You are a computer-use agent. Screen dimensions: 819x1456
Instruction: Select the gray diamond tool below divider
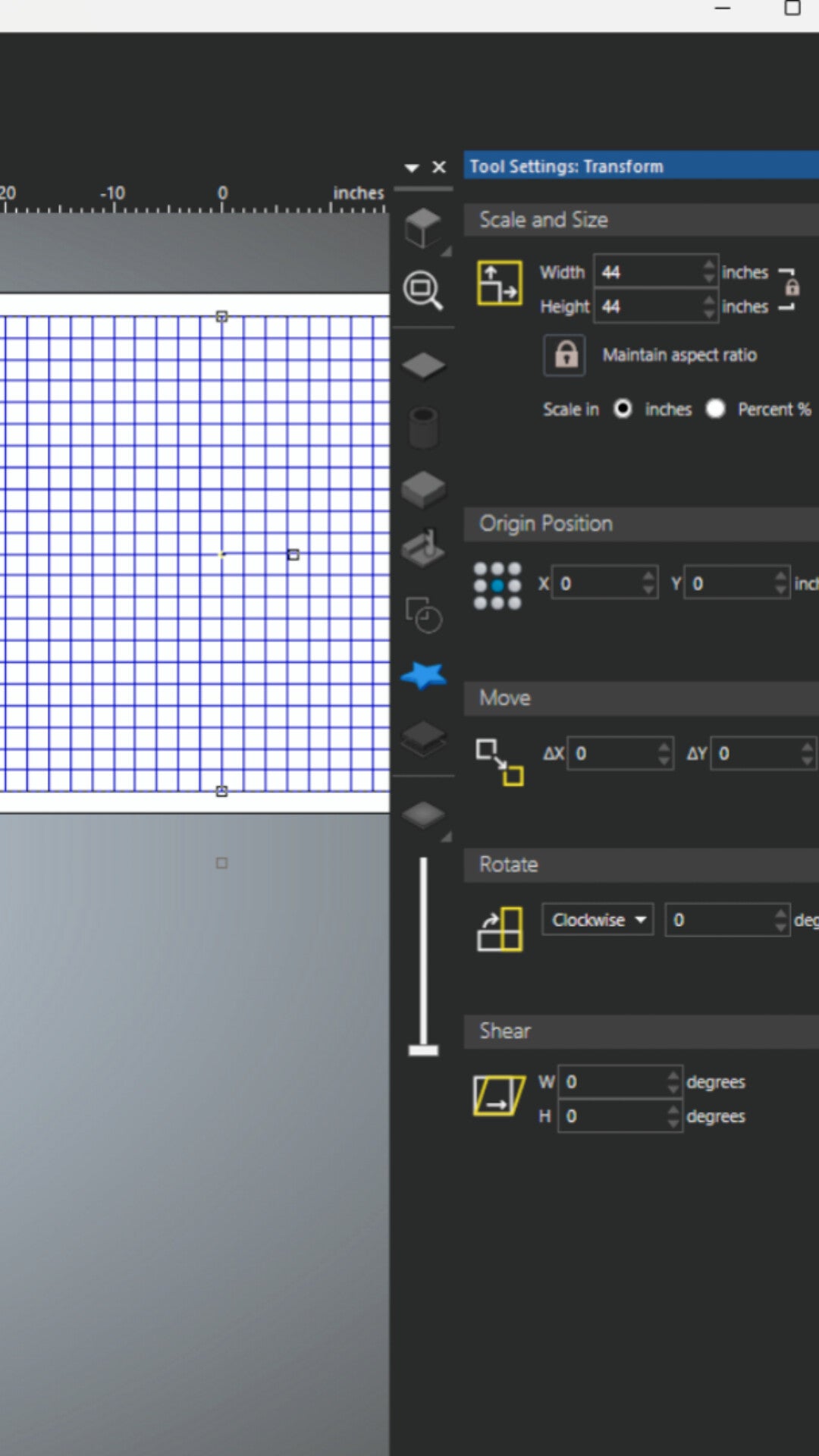[x=423, y=815]
